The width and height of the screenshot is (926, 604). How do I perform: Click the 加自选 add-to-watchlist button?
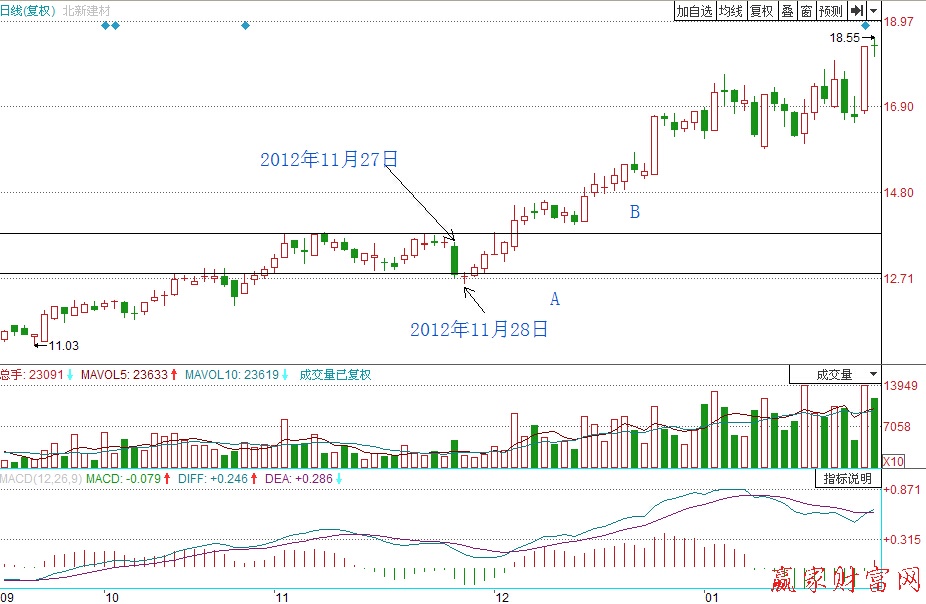pos(694,11)
